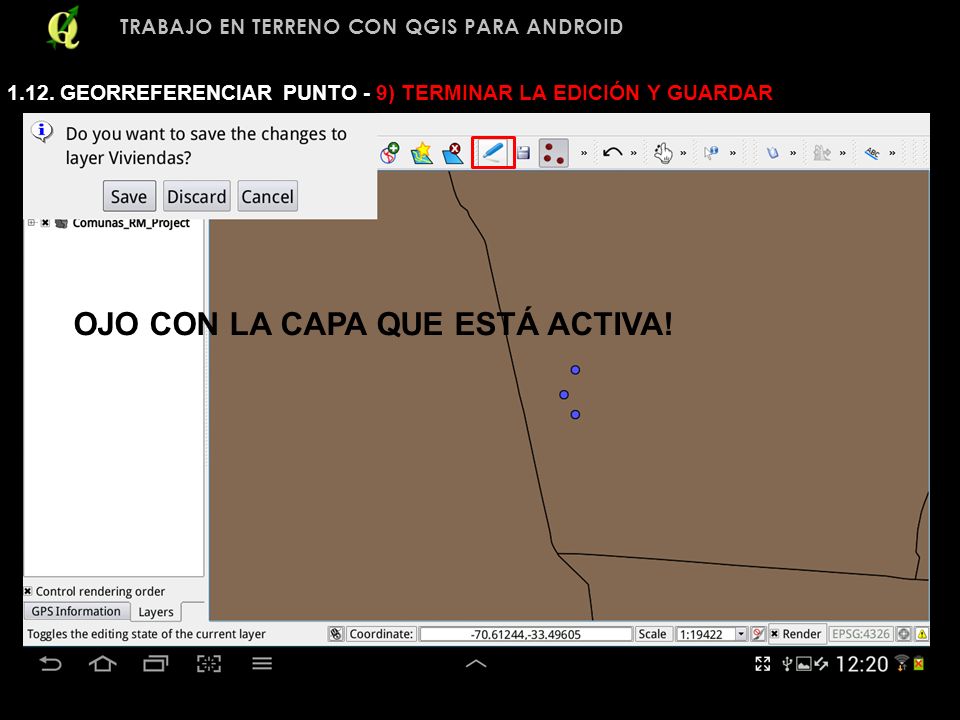Toggle the Control rendering order checkbox

28,591
